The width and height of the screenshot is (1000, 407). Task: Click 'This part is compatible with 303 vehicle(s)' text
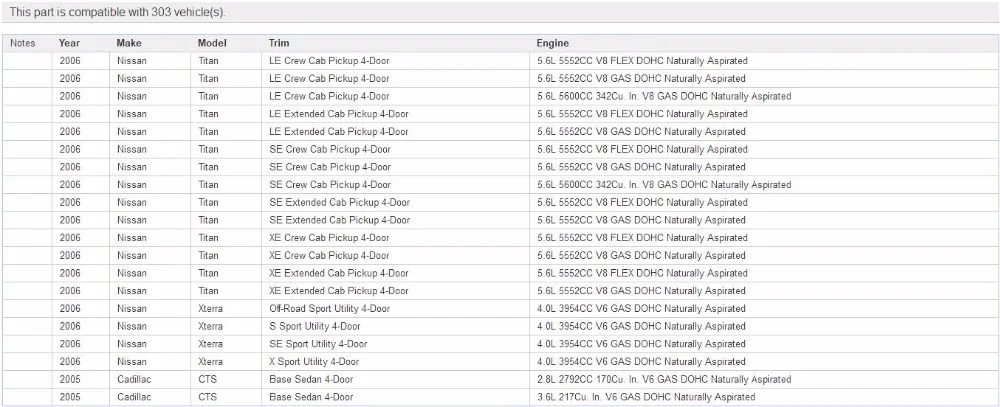coord(117,12)
